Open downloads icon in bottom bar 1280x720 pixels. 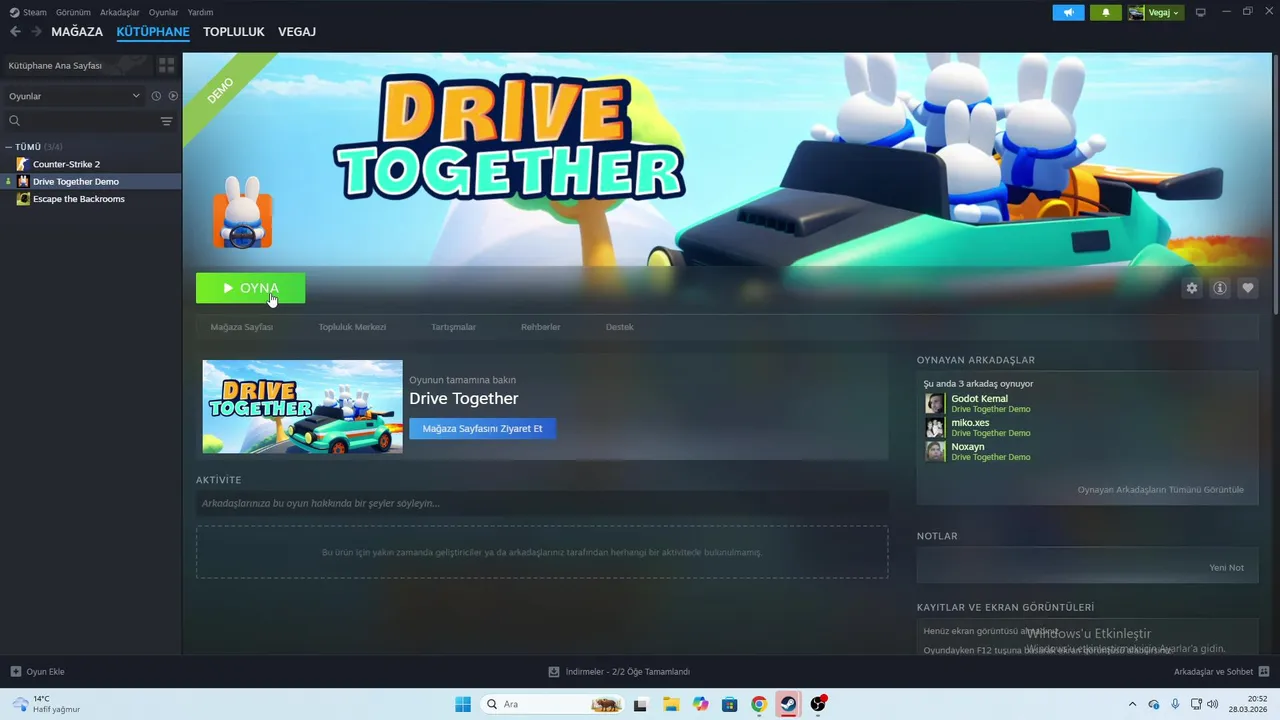(554, 672)
